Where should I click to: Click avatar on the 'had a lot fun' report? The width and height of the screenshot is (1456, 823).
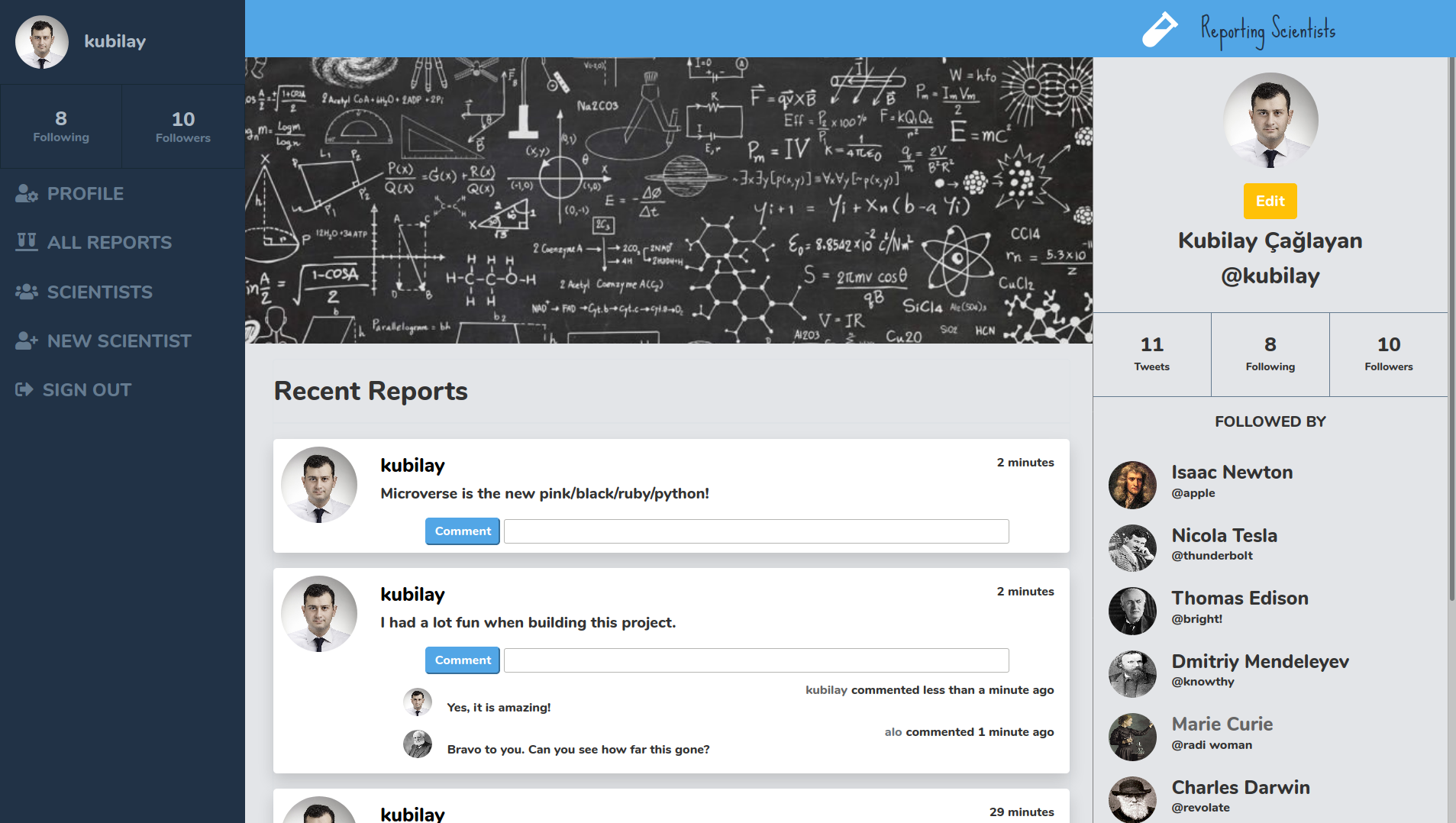(x=319, y=614)
